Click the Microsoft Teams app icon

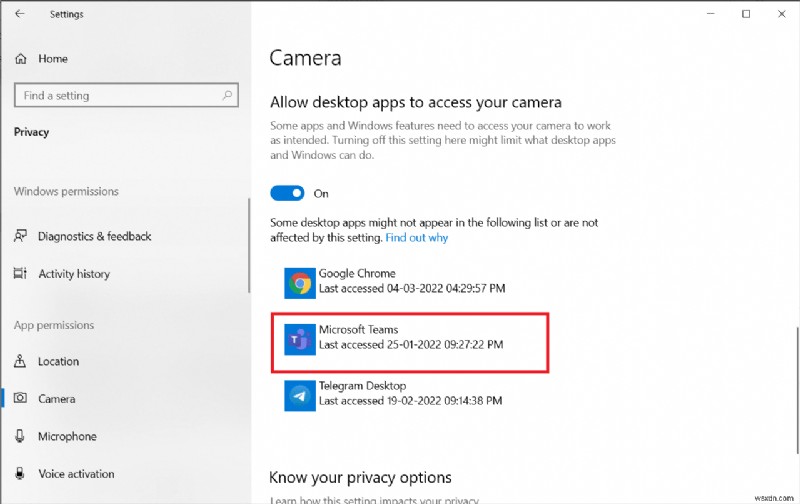click(x=299, y=338)
